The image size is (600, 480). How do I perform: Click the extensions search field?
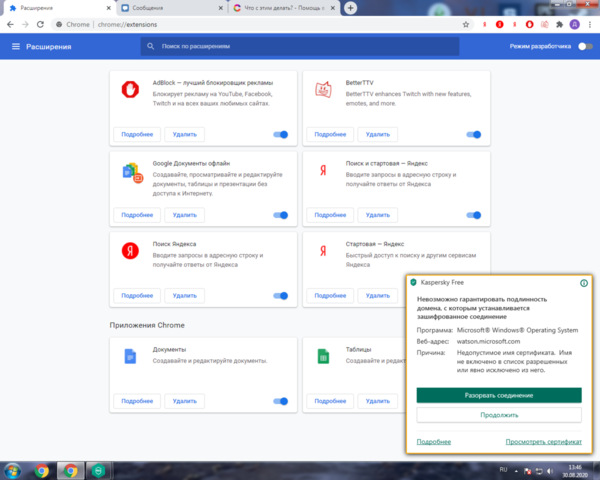(x=300, y=46)
